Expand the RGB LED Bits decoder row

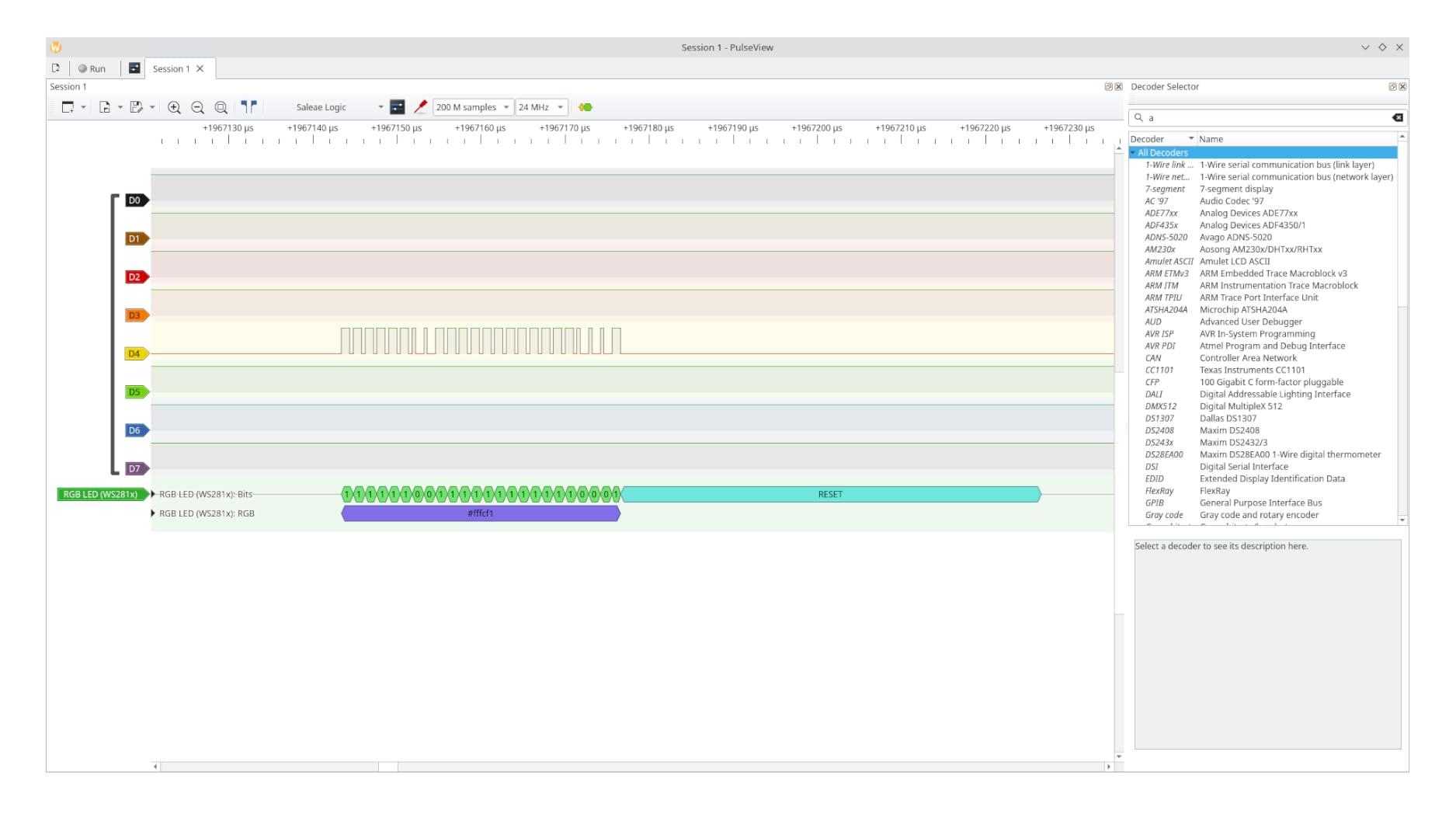pyautogui.click(x=153, y=494)
